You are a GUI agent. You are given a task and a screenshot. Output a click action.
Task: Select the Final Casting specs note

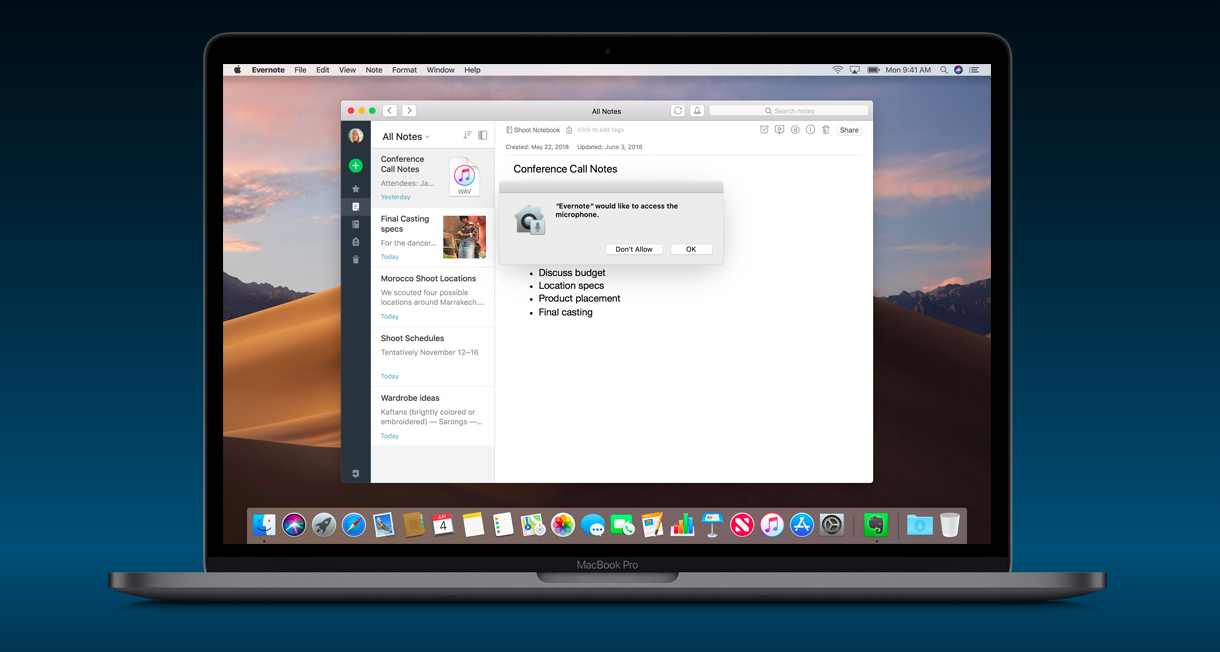pos(433,237)
